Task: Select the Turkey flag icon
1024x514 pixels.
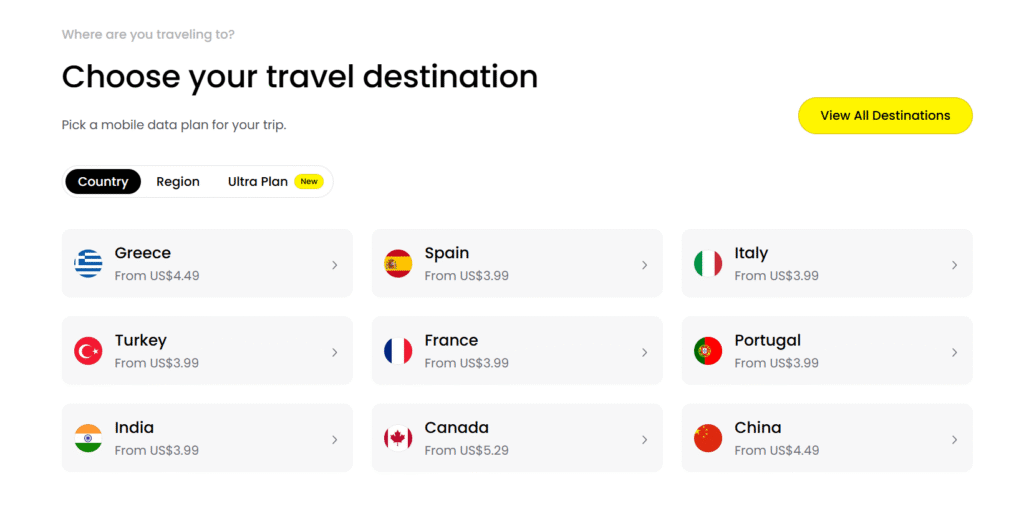Action: [x=88, y=351]
